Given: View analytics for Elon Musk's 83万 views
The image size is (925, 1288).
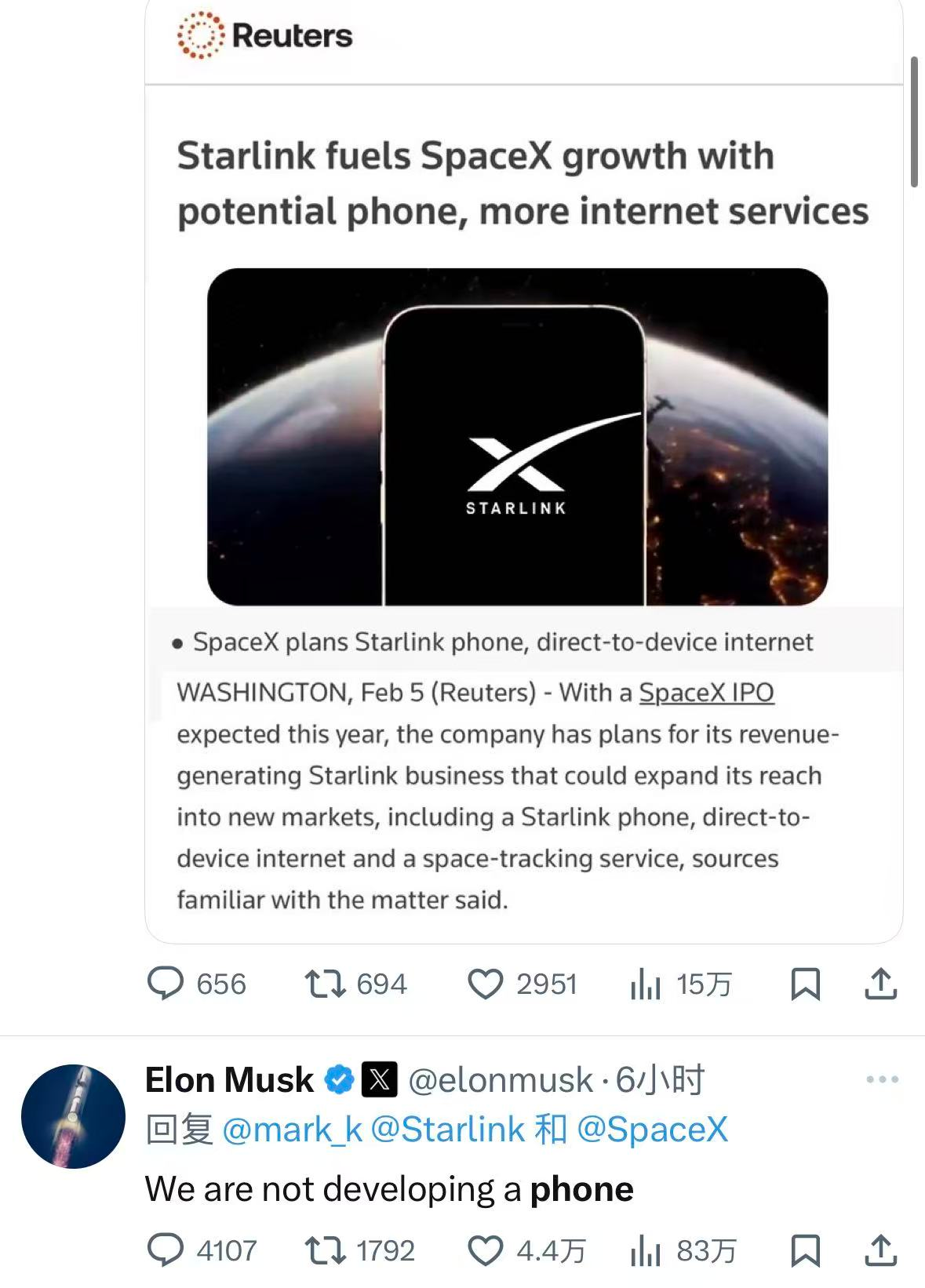Looking at the screenshot, I should point(646,1250).
